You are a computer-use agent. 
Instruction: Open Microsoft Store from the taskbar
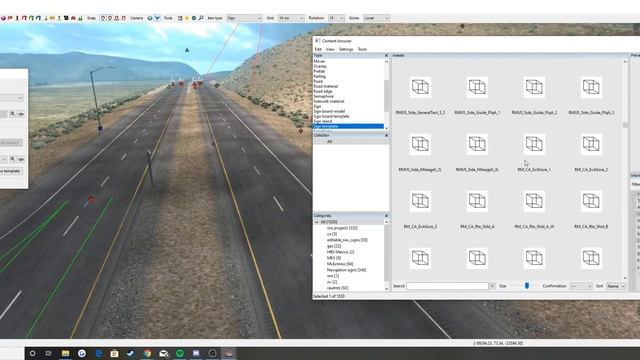[x=114, y=353]
